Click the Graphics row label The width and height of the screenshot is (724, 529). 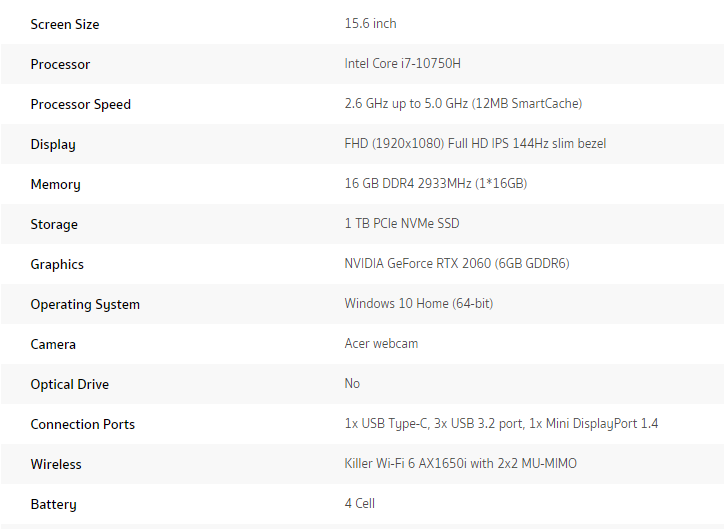tap(57, 264)
